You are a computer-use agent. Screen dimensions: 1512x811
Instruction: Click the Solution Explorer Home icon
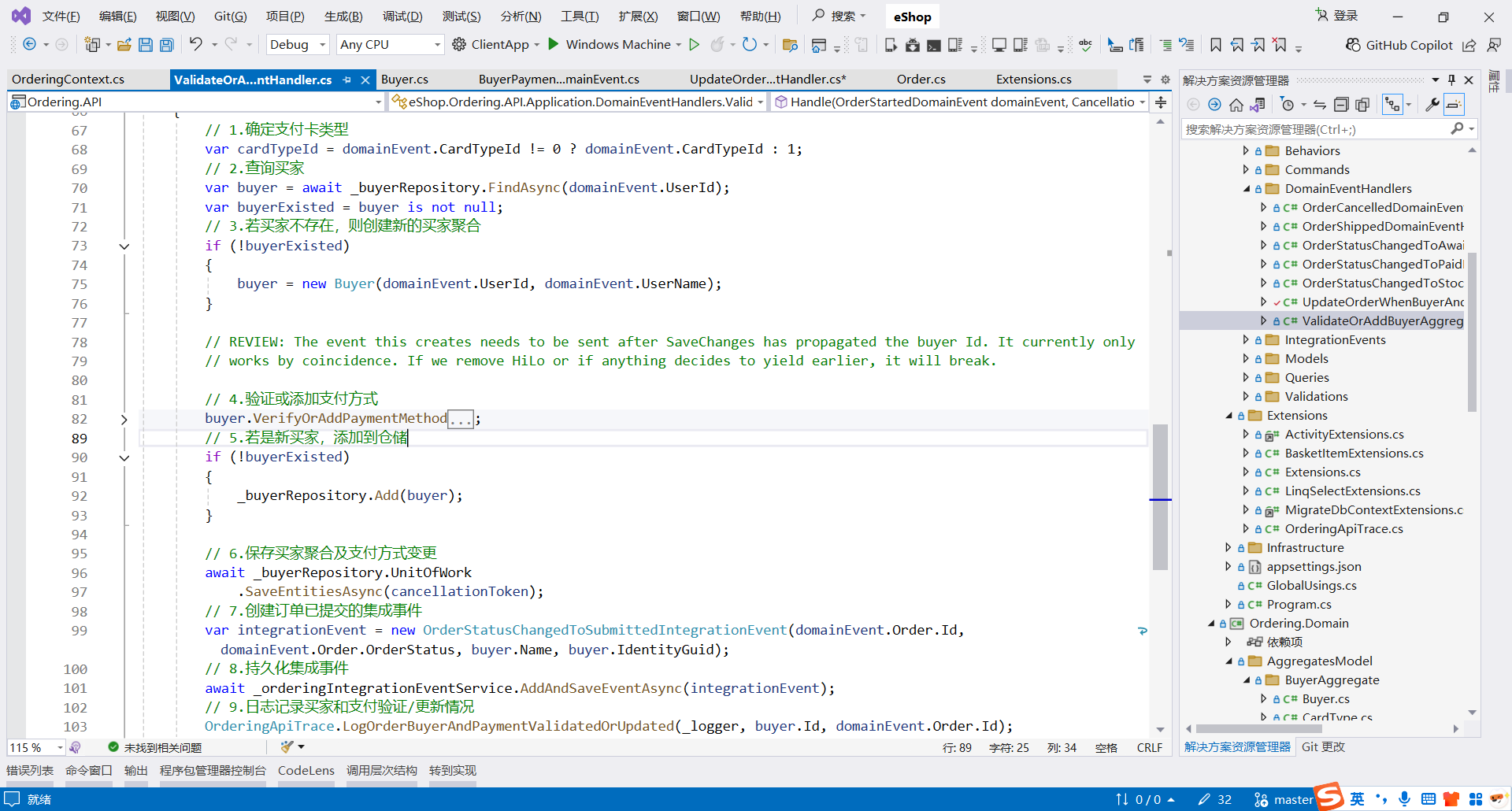click(1236, 104)
